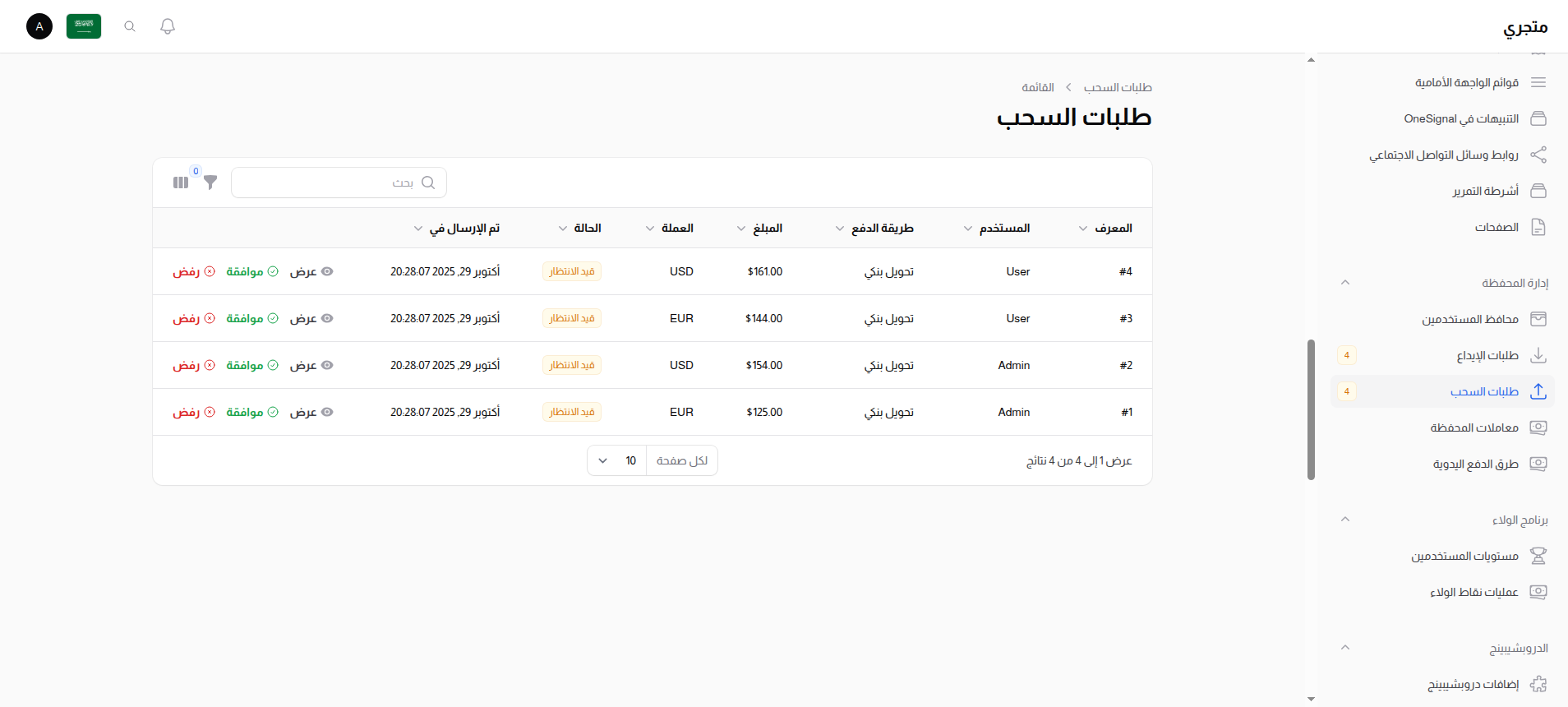Viewport: 1568px width, 707px height.
Task: Open the Saudi flag language switcher
Action: pos(84,26)
